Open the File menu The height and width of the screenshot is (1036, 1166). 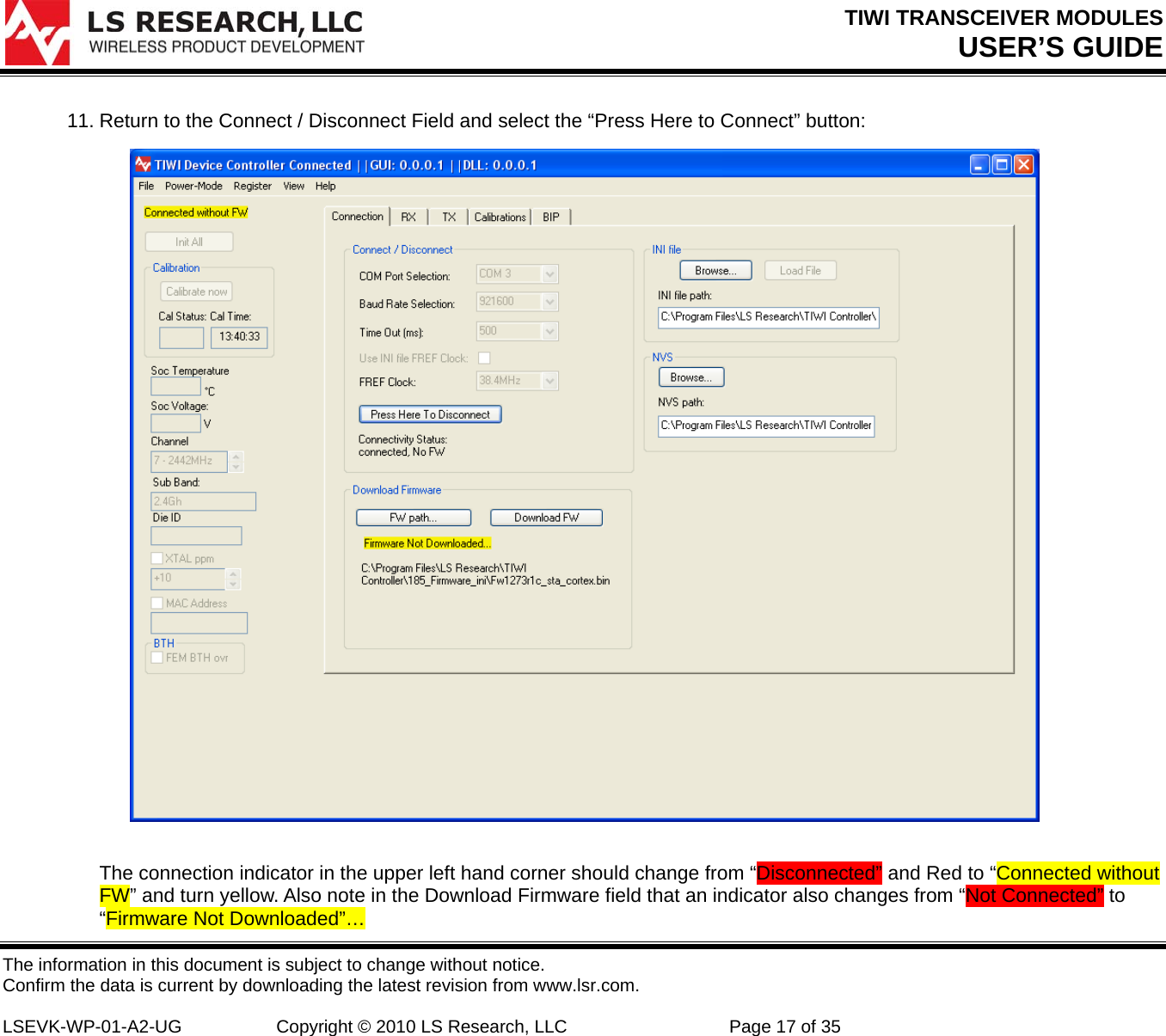click(146, 186)
